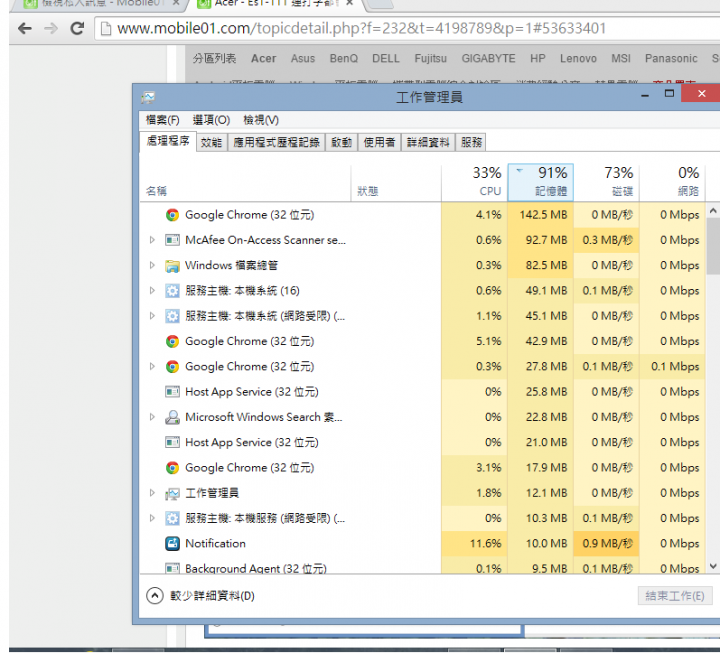Click the 工作管理員 process icon
The width and height of the screenshot is (720, 653).
pos(172,493)
